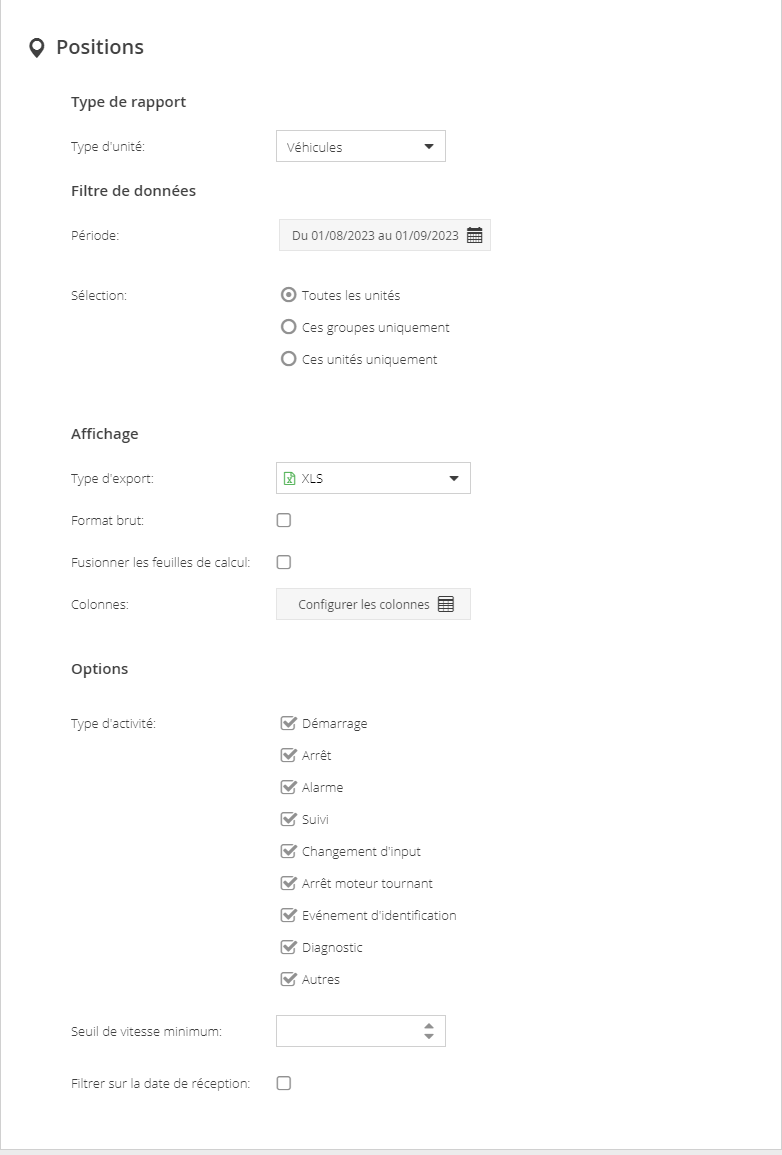Open the Type d'unité Véhicules dropdown

(x=361, y=147)
